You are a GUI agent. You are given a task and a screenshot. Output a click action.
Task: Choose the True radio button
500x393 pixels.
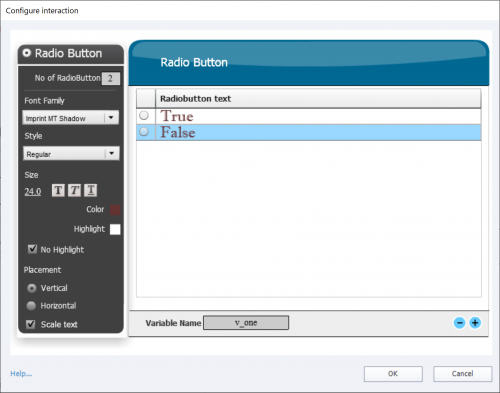pos(144,115)
